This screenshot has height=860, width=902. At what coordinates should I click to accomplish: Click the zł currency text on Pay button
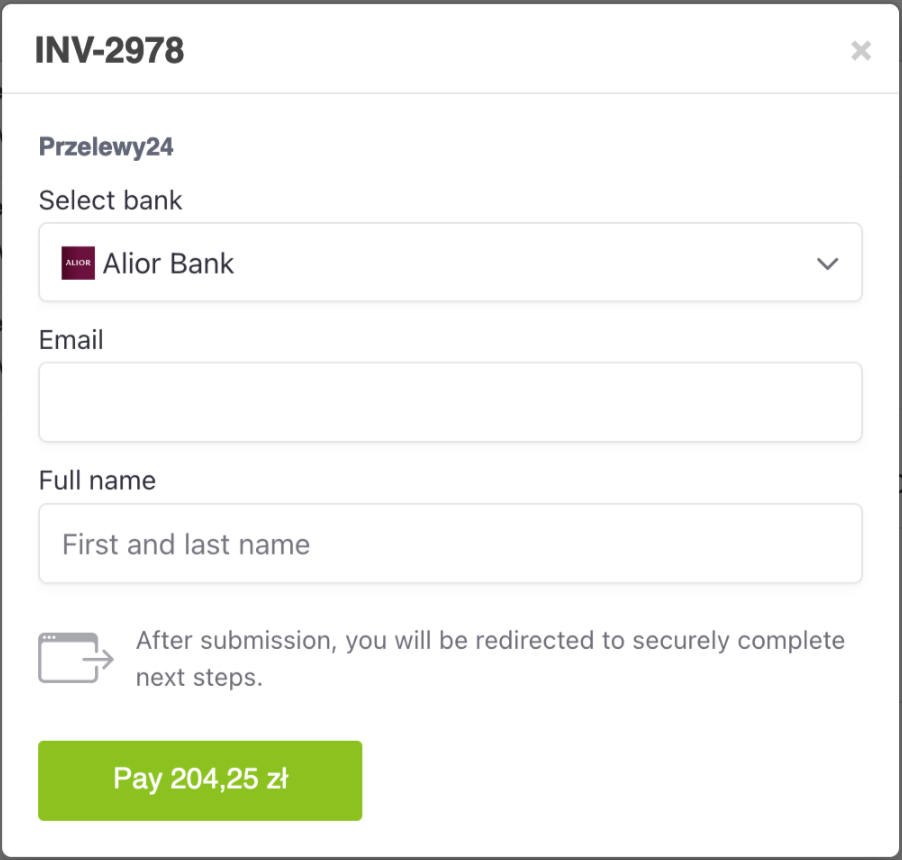point(277,778)
